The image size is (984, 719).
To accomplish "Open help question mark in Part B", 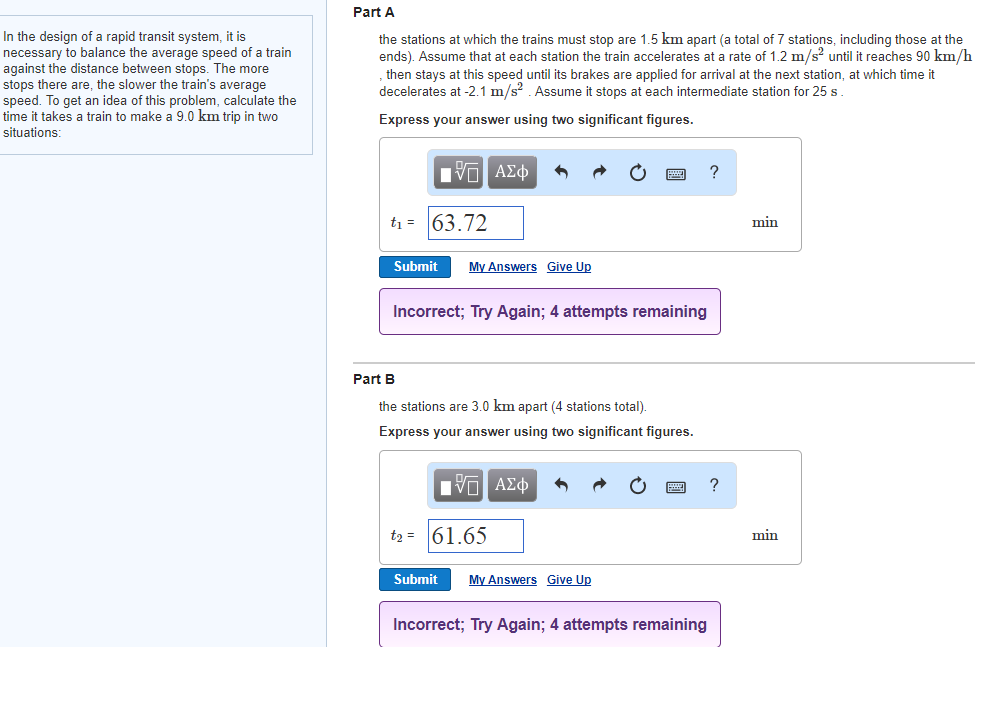I will (713, 485).
